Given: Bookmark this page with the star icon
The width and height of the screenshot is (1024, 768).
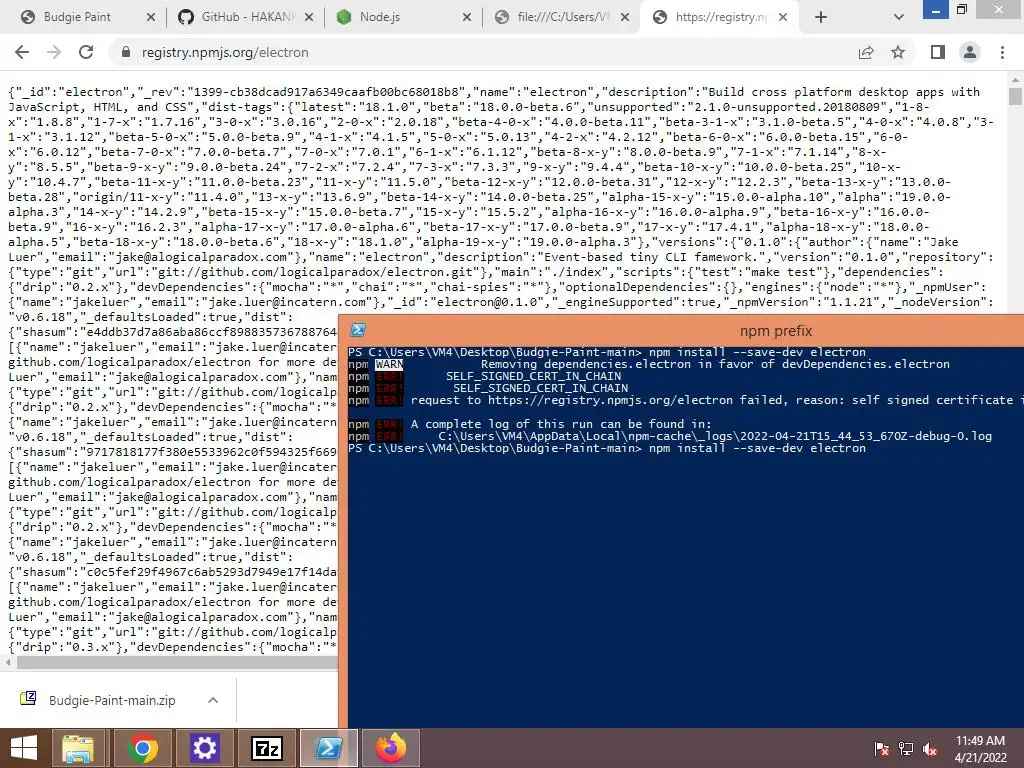Looking at the screenshot, I should (898, 52).
